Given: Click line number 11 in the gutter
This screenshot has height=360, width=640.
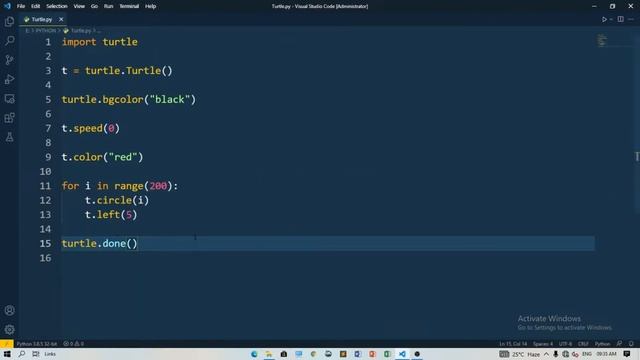Looking at the screenshot, I should pyautogui.click(x=45, y=186).
